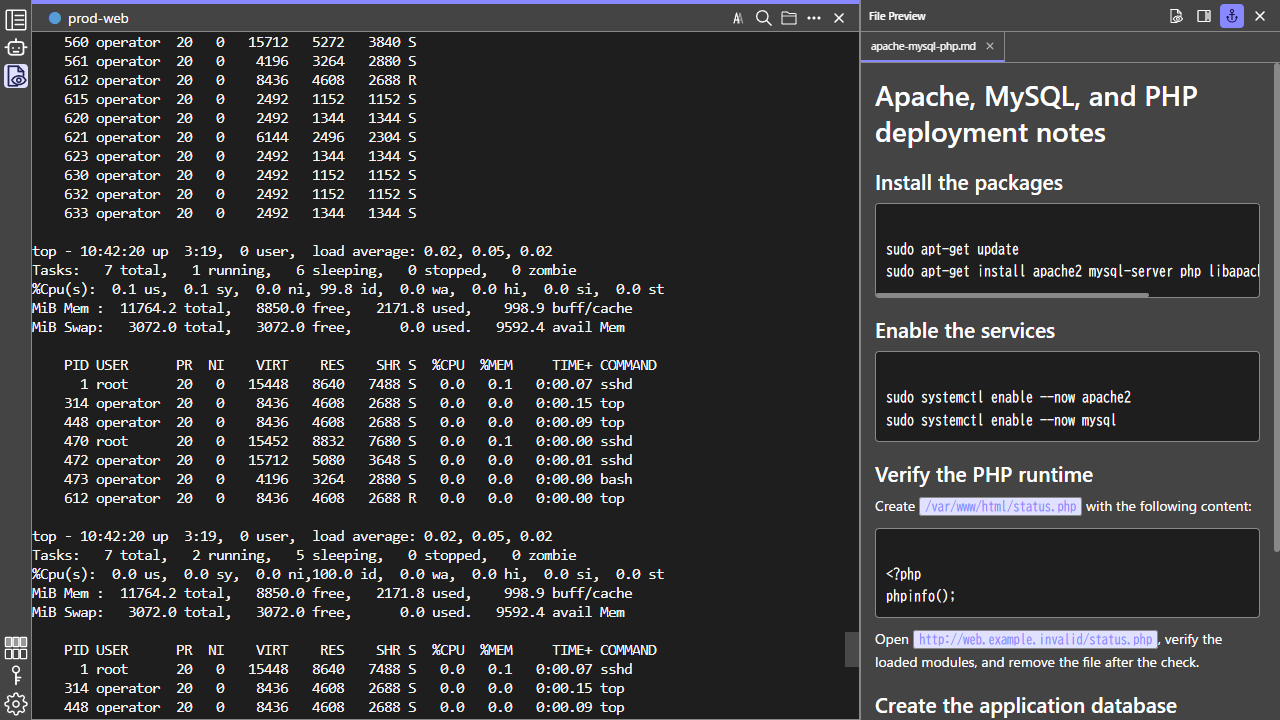Click the document preview icon in File Preview header
Viewport: 1280px width, 720px height.
(x=1177, y=16)
